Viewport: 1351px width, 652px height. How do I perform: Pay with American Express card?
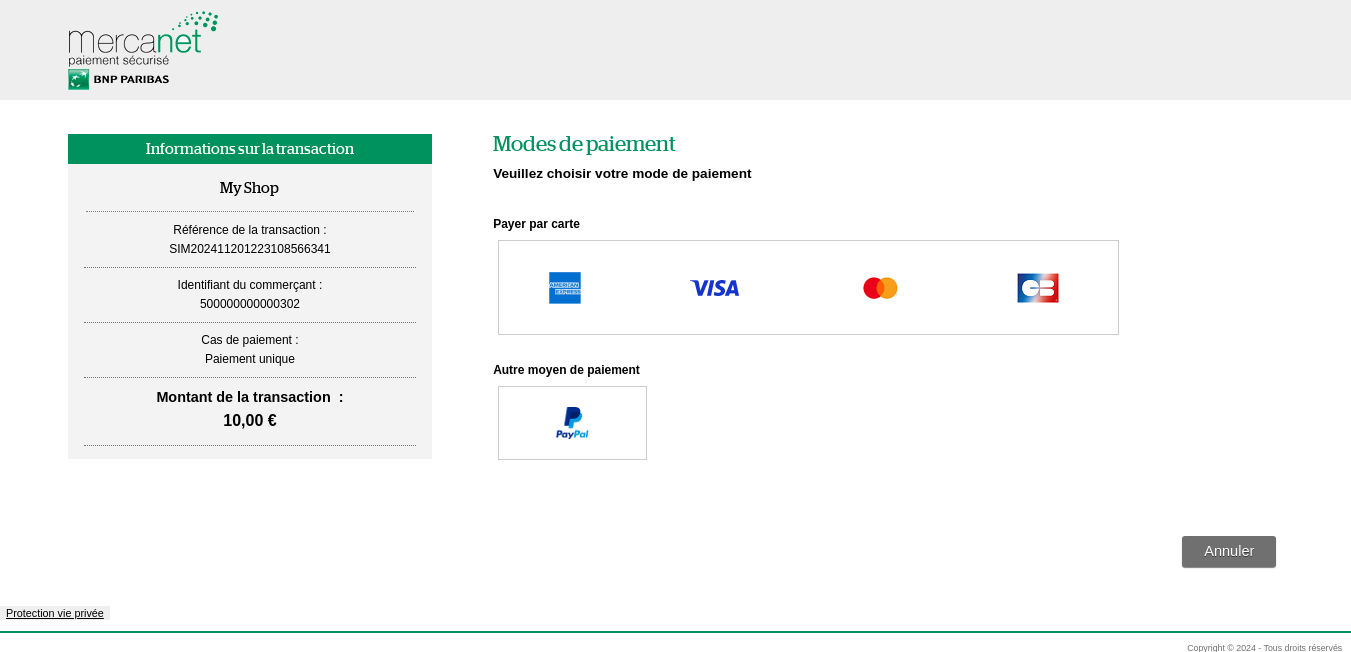tap(565, 288)
